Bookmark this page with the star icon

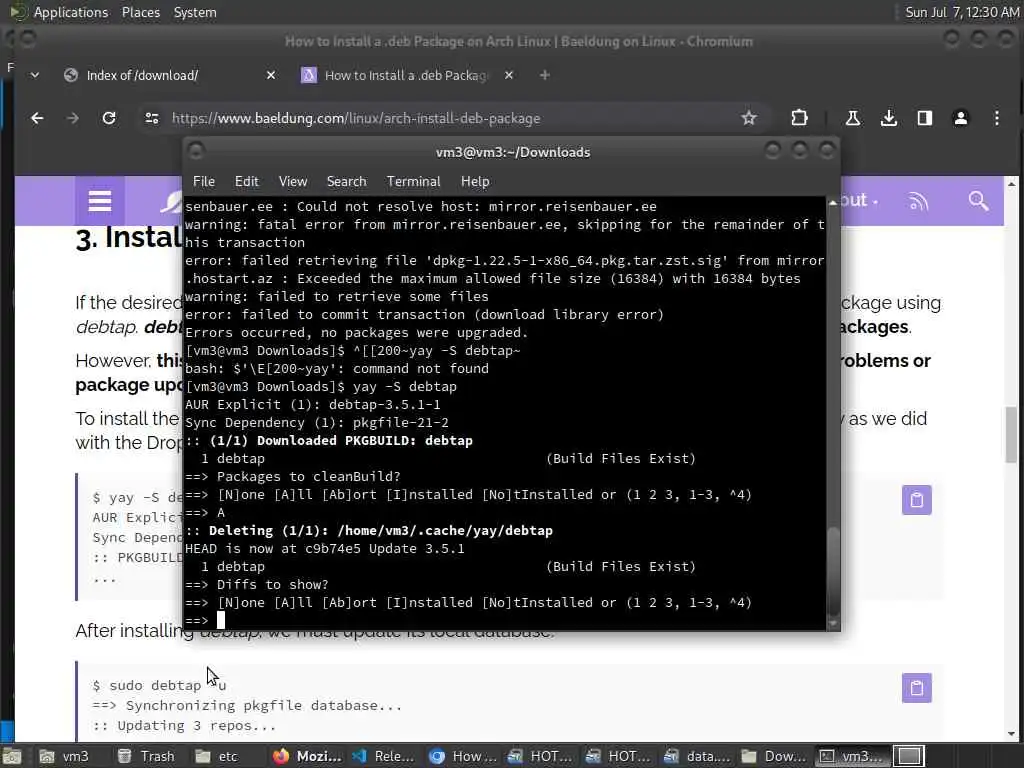[748, 118]
